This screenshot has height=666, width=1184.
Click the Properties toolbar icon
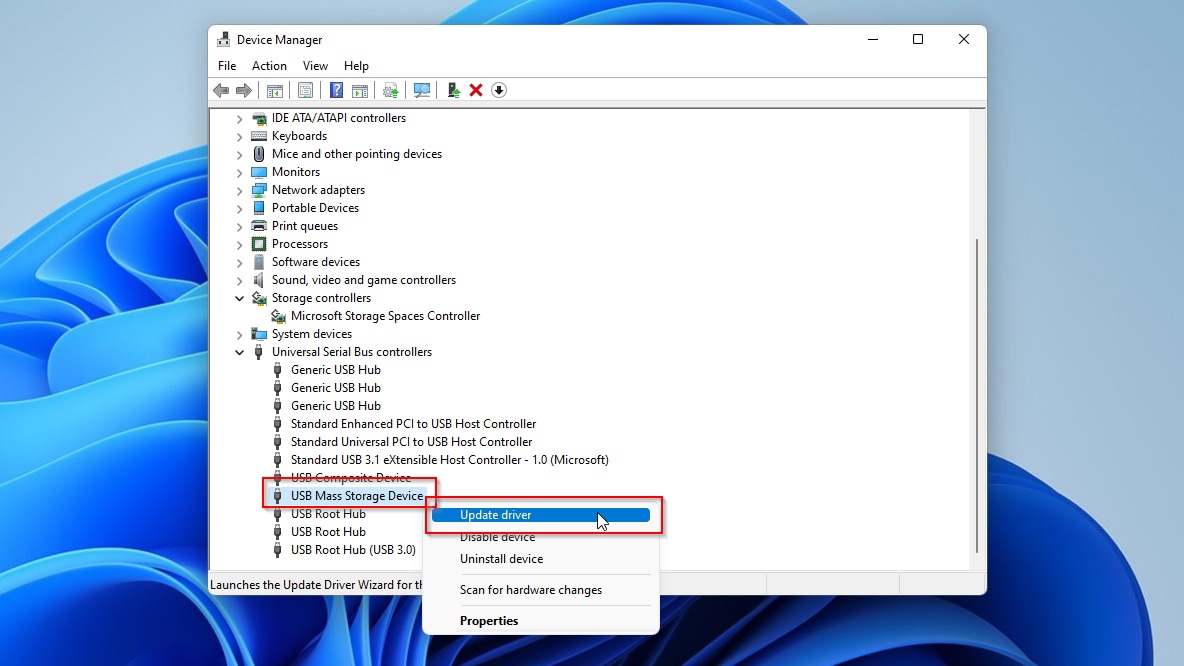click(305, 90)
